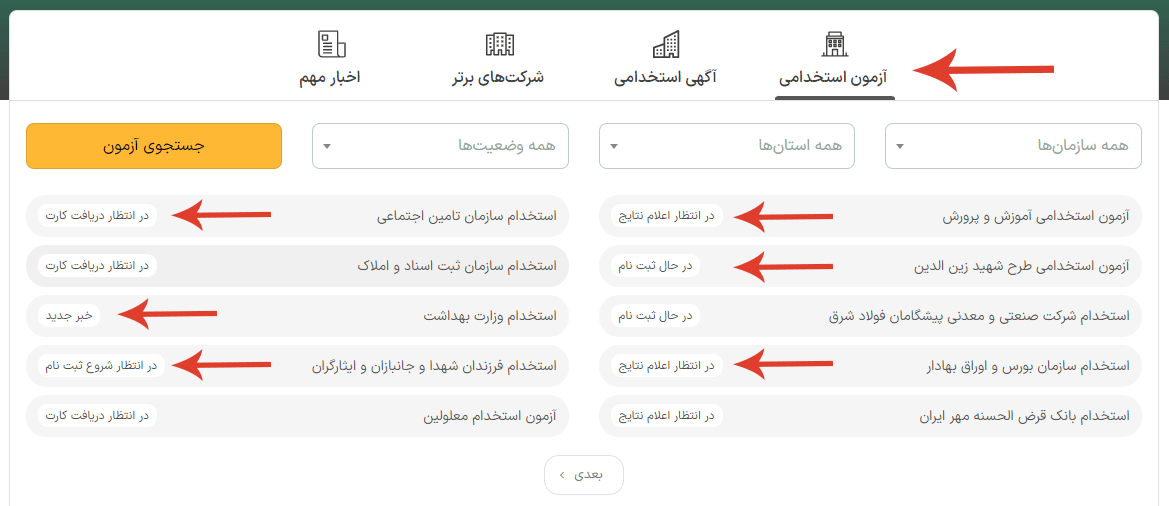The image size is (1169, 506).
Task: Click در حال ثبت نام badge for پیشگامان فولاد شرق
Action: (x=655, y=316)
